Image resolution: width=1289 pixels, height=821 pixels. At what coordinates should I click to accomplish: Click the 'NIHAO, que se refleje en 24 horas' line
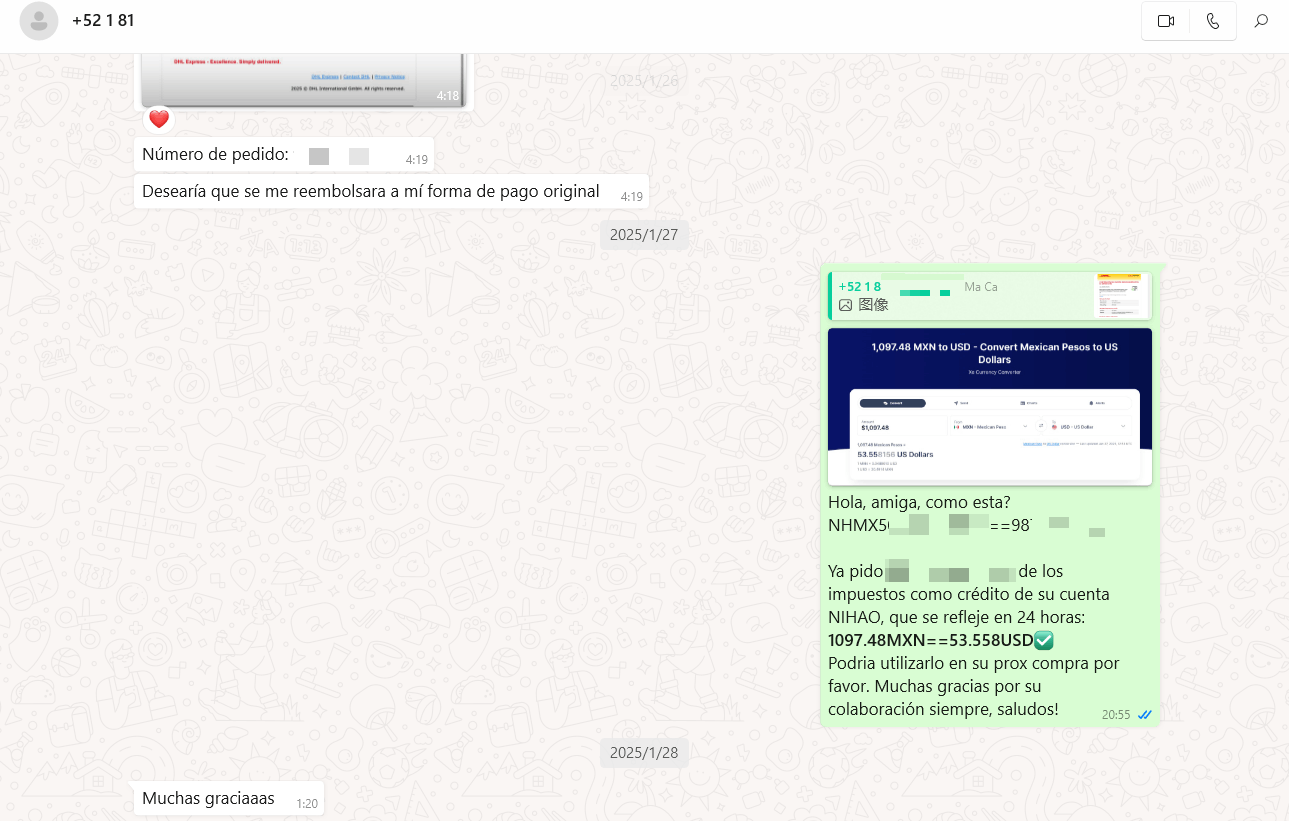(x=956, y=617)
